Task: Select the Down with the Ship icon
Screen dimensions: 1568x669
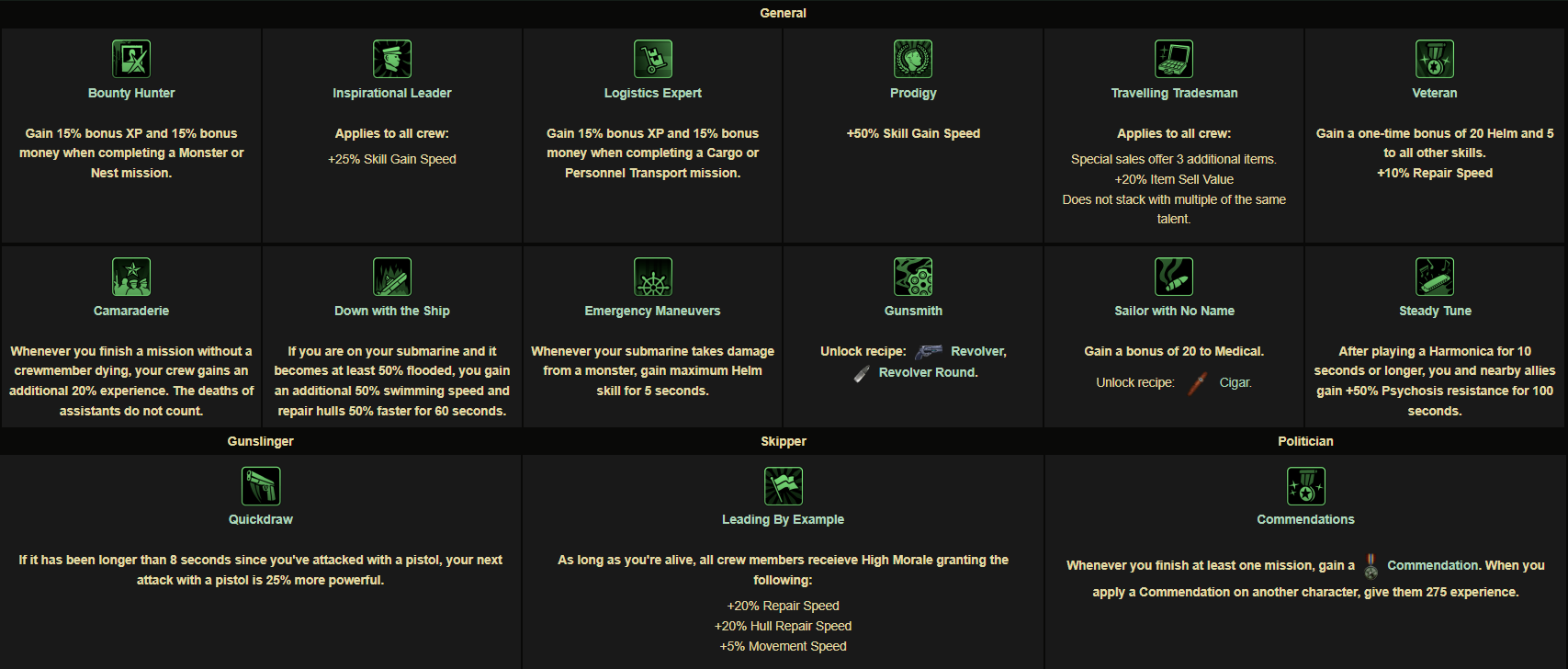Action: tap(392, 277)
